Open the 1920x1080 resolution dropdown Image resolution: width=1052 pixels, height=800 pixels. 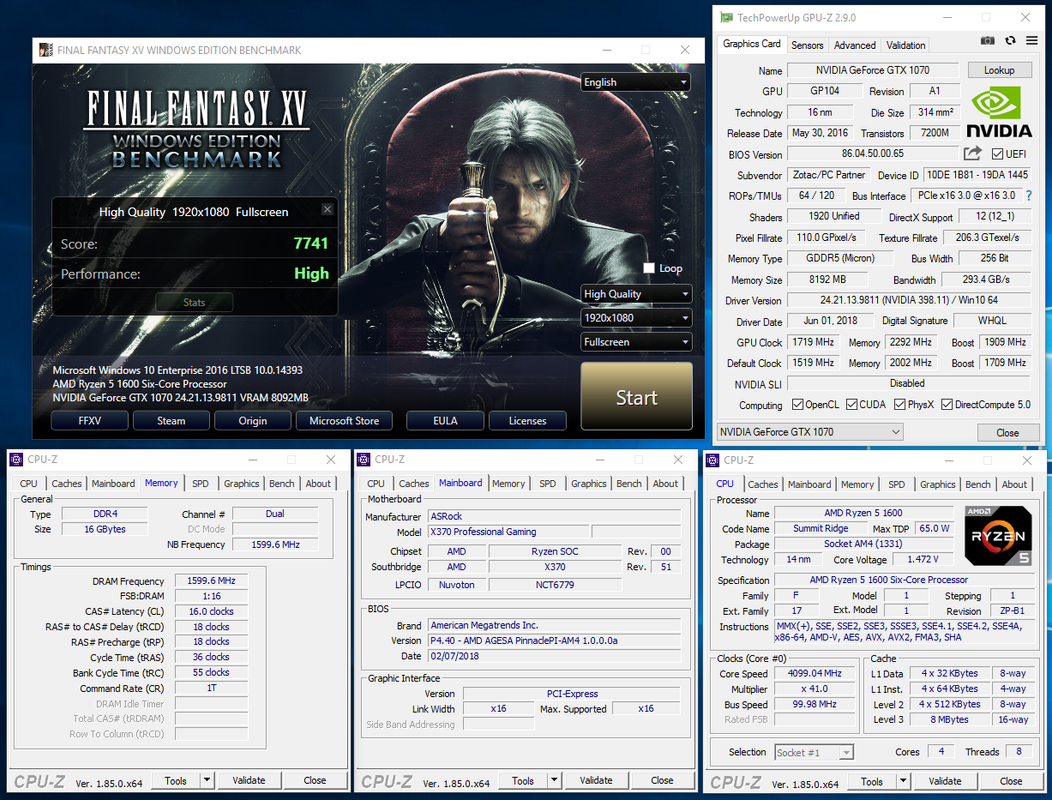point(636,317)
